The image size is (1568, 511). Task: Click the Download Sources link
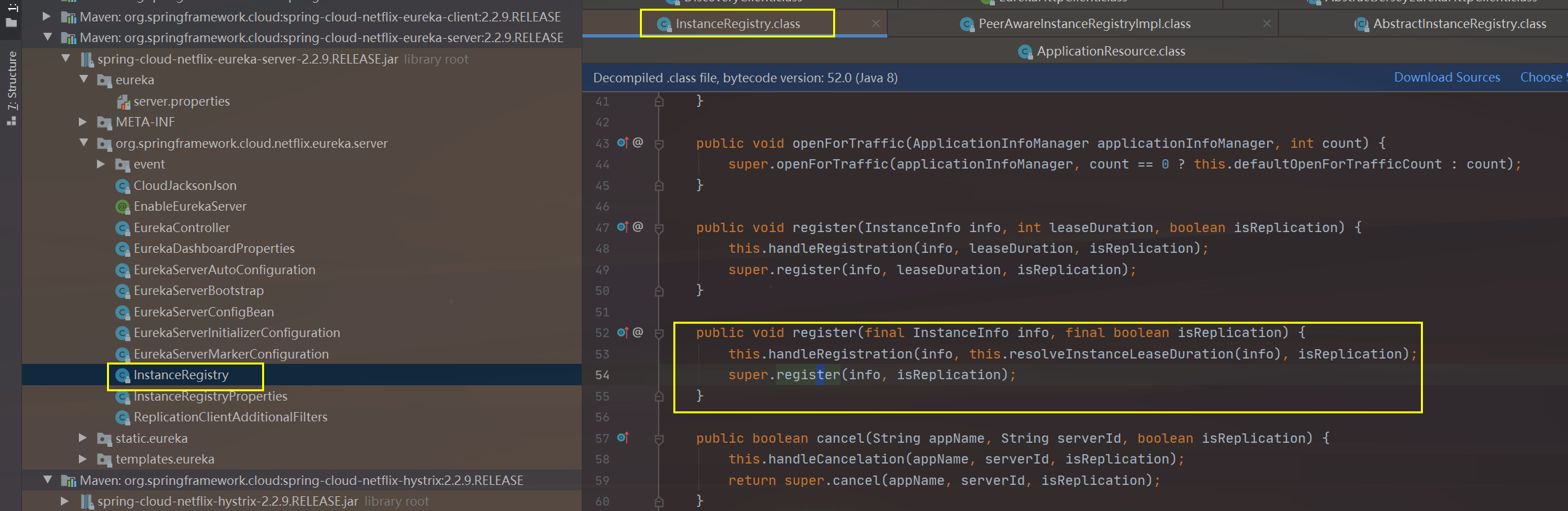tap(1447, 78)
